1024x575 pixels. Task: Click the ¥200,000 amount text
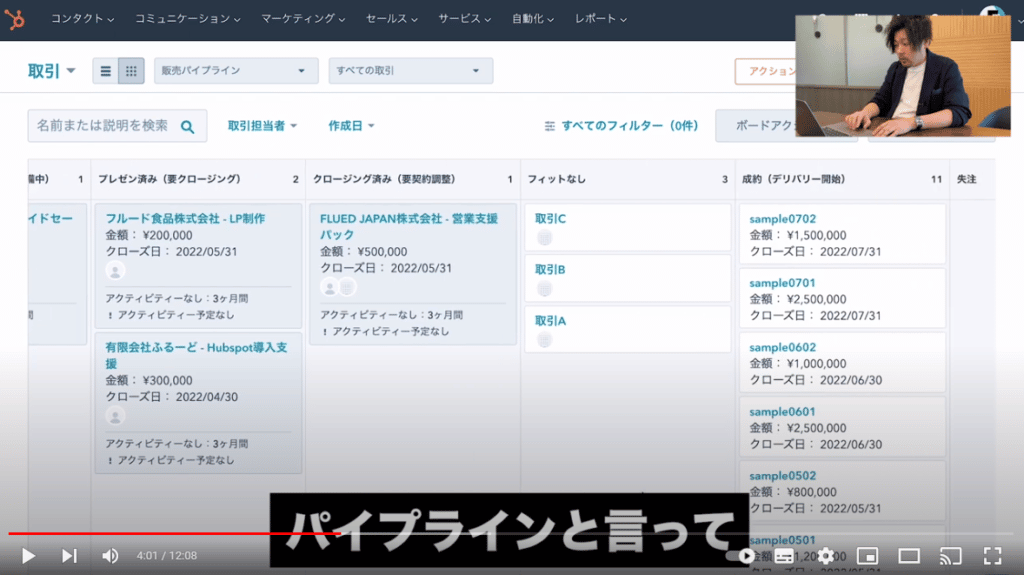[167, 235]
